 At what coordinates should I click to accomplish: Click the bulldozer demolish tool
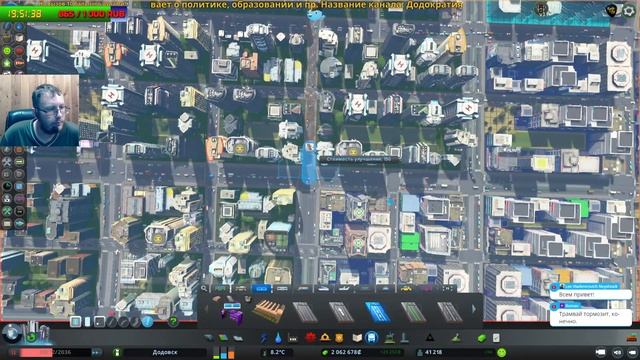click(x=632, y=338)
